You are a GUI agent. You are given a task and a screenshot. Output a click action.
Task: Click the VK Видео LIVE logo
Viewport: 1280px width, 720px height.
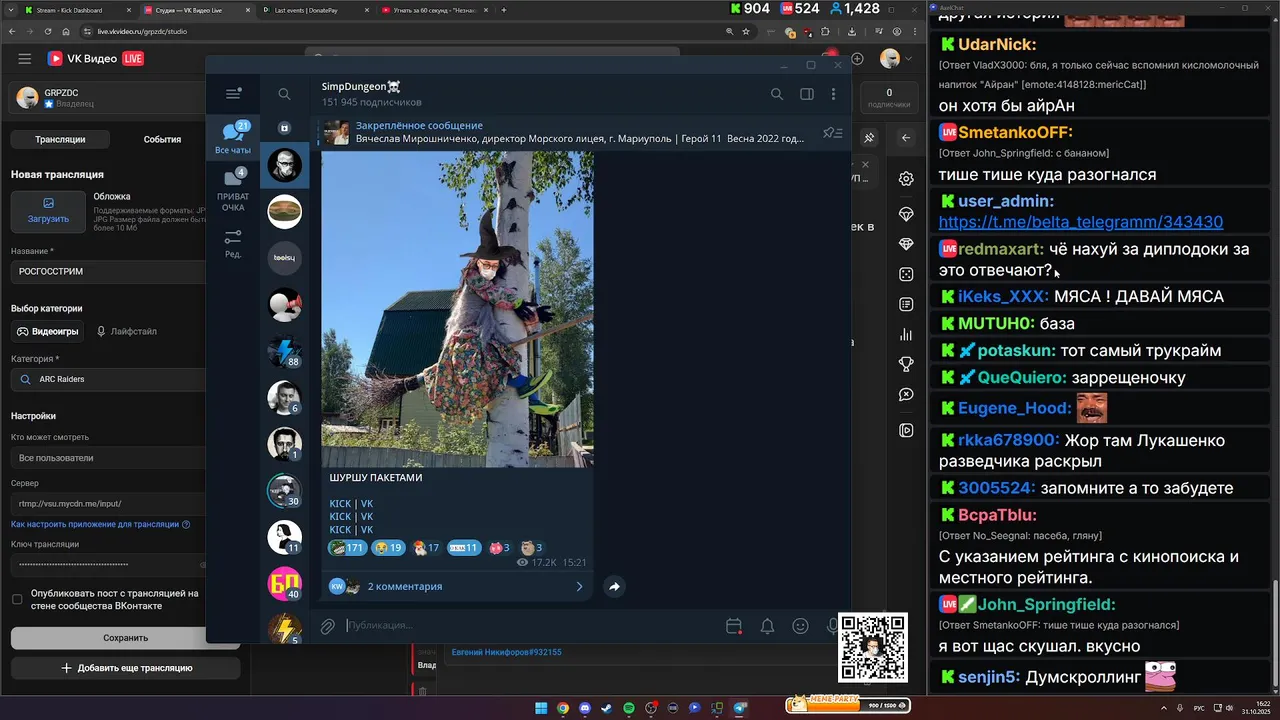(x=95, y=59)
